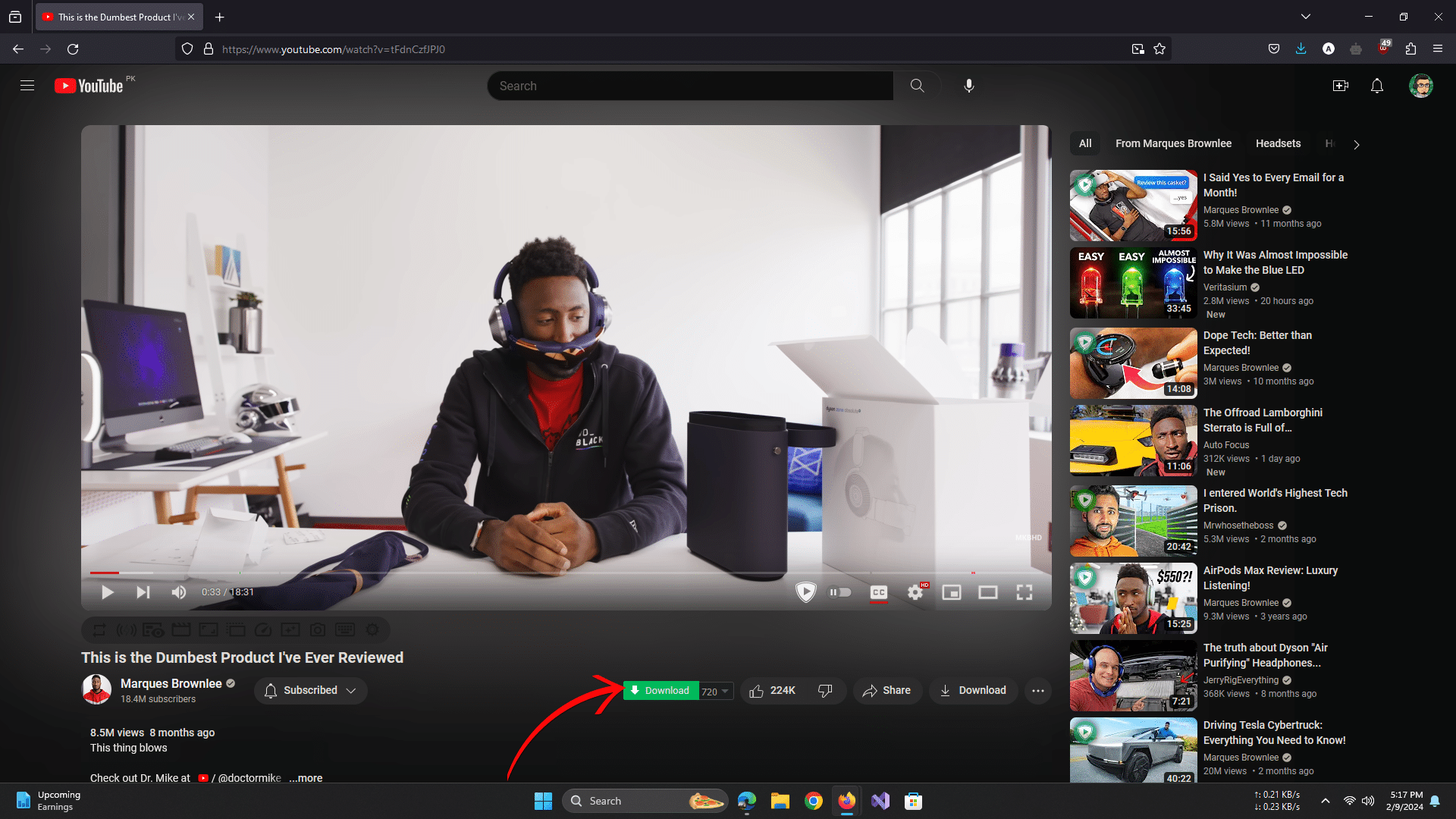Play the video

tap(108, 592)
